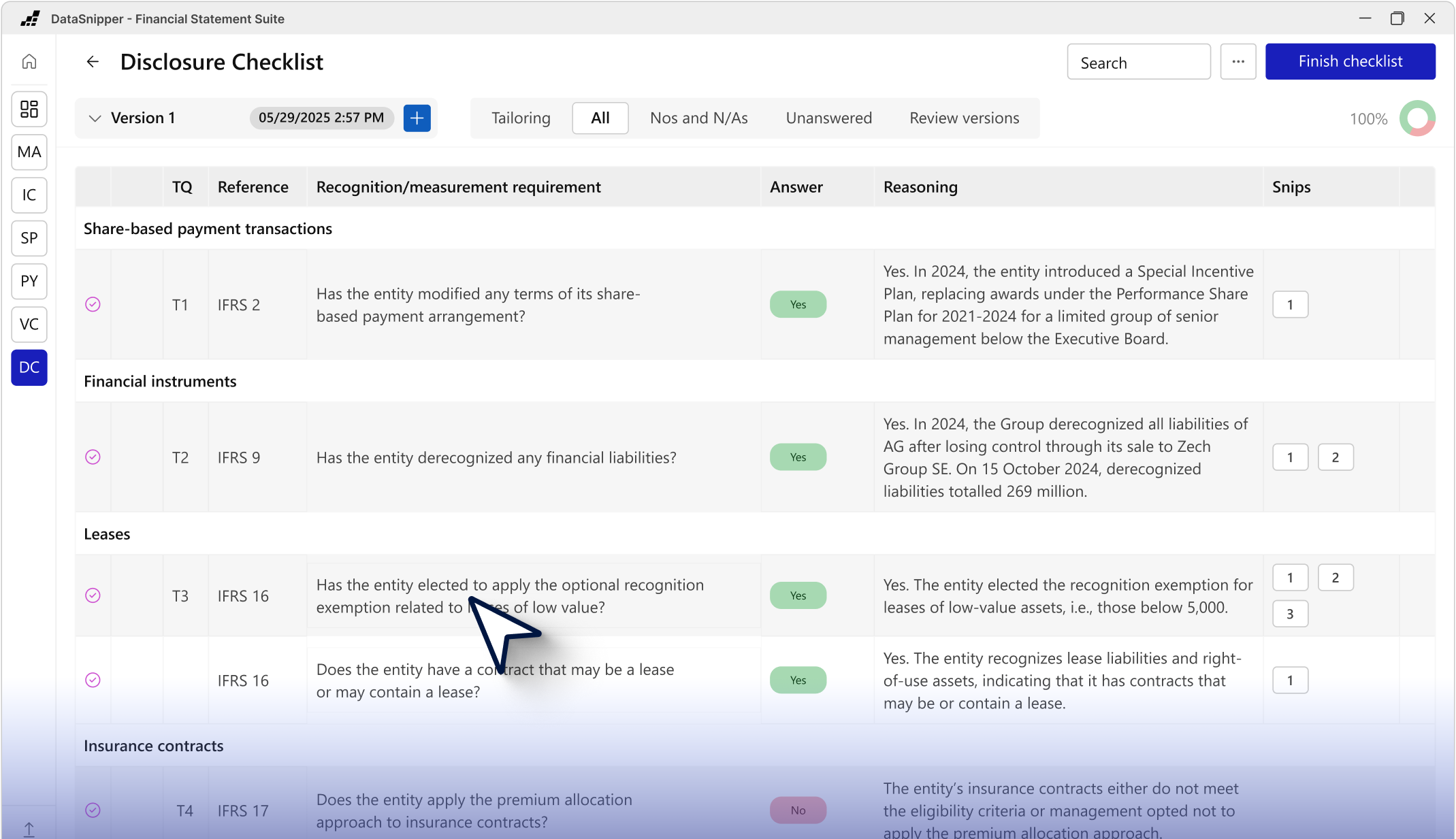Open the dashboard grid icon in sidebar

click(x=29, y=109)
